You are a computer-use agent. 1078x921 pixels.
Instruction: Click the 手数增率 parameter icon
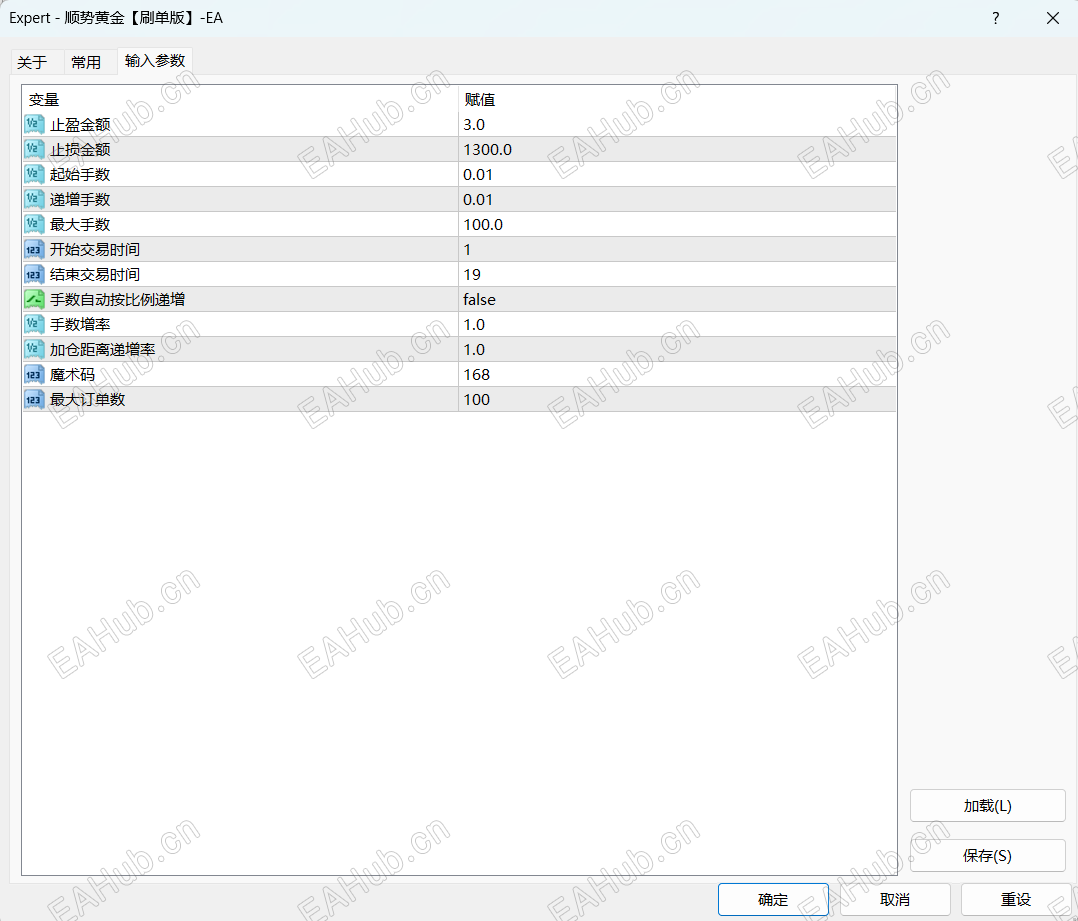(x=32, y=324)
